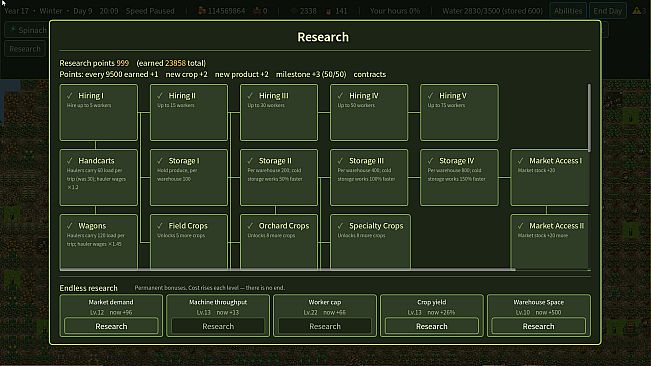Research the Warehouse Space upgrade
The width and height of the screenshot is (651, 366).
click(538, 327)
